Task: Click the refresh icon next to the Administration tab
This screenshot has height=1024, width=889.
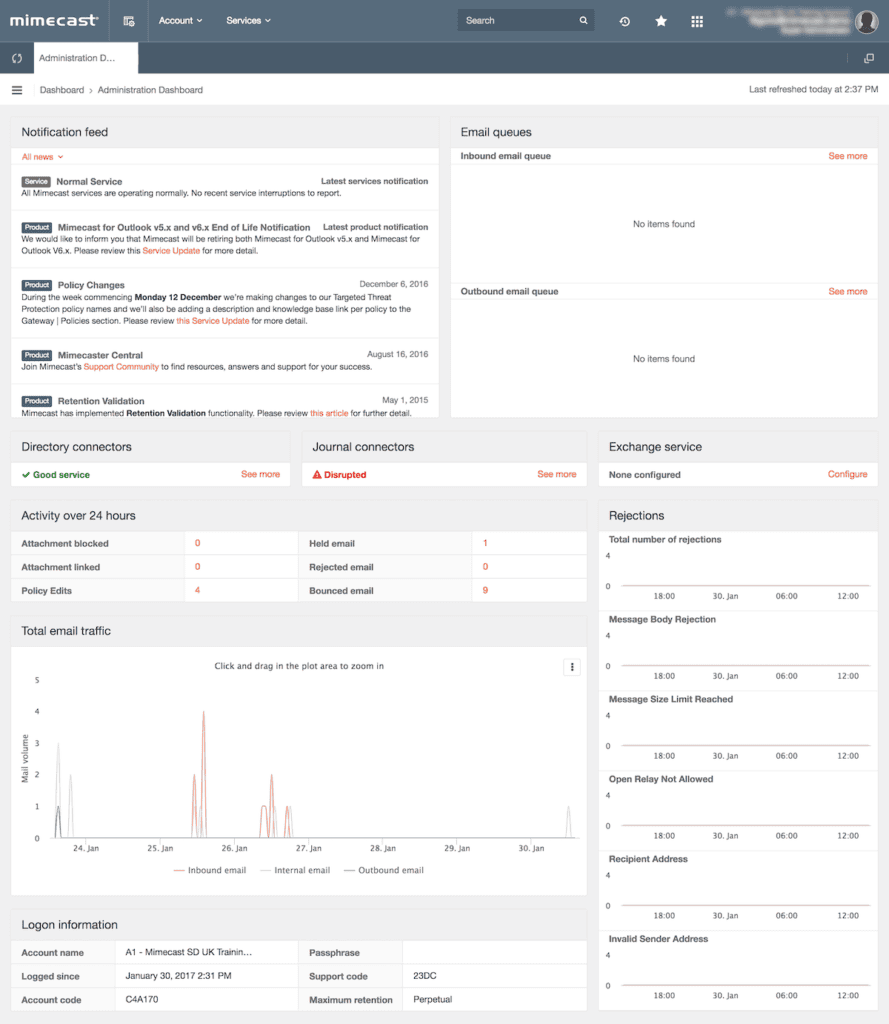Action: click(16, 58)
